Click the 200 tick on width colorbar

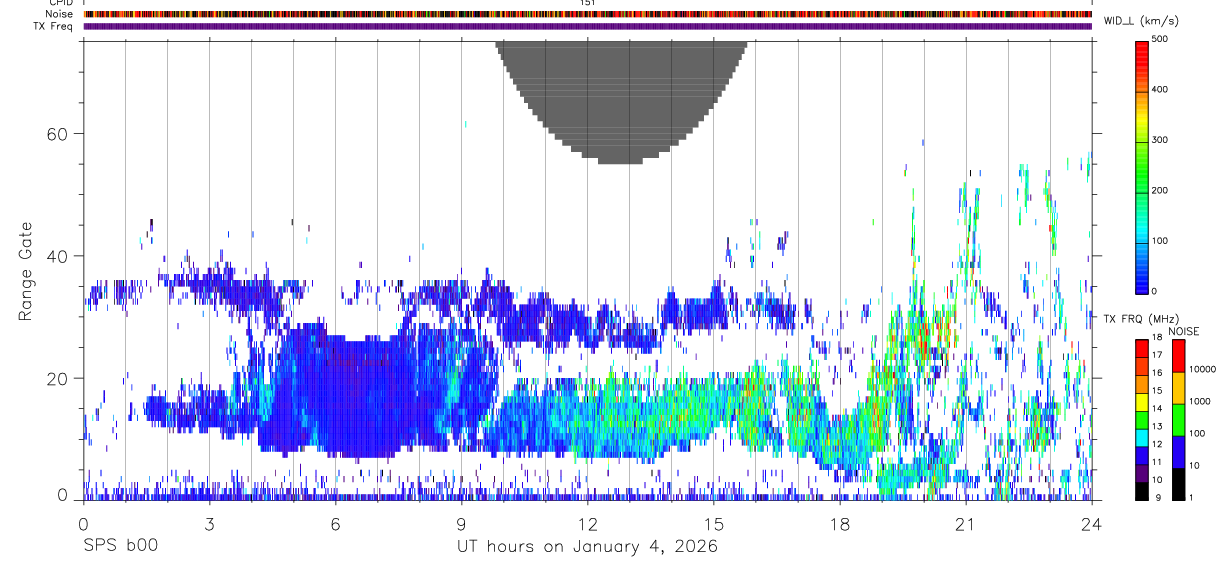tap(1159, 190)
